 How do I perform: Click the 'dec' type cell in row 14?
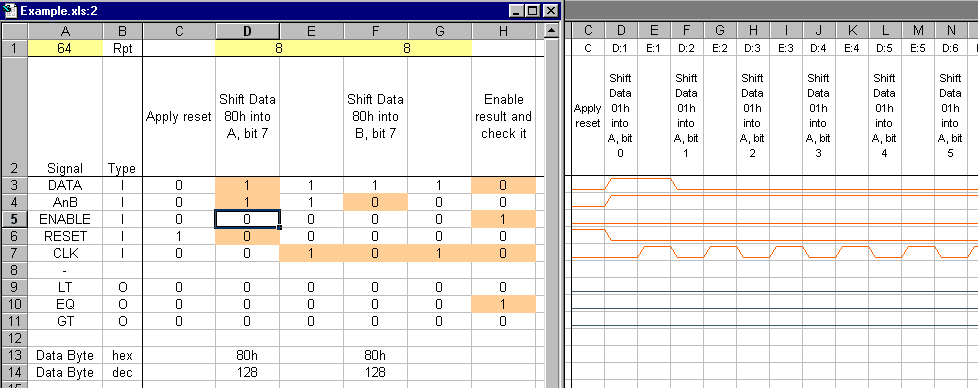pyautogui.click(x=122, y=372)
